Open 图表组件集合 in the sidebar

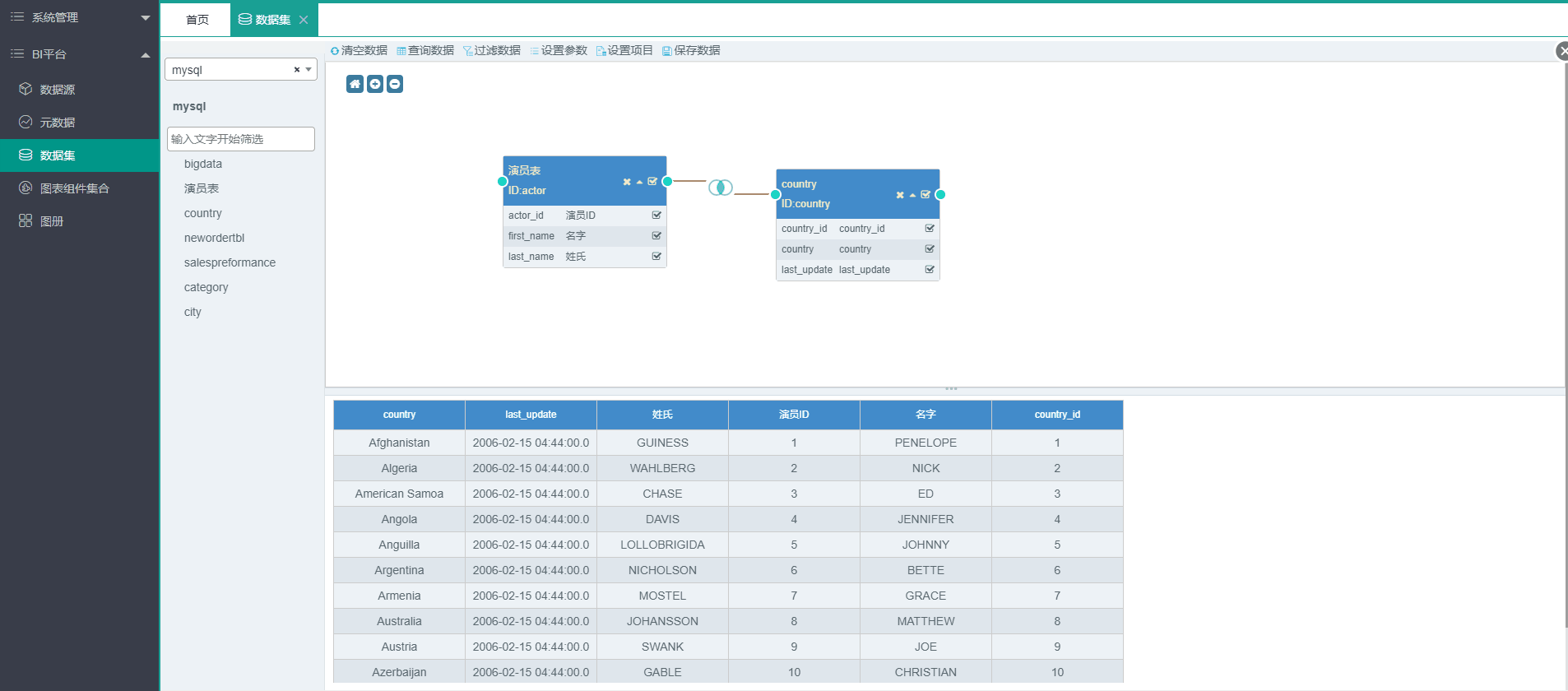pos(74,188)
